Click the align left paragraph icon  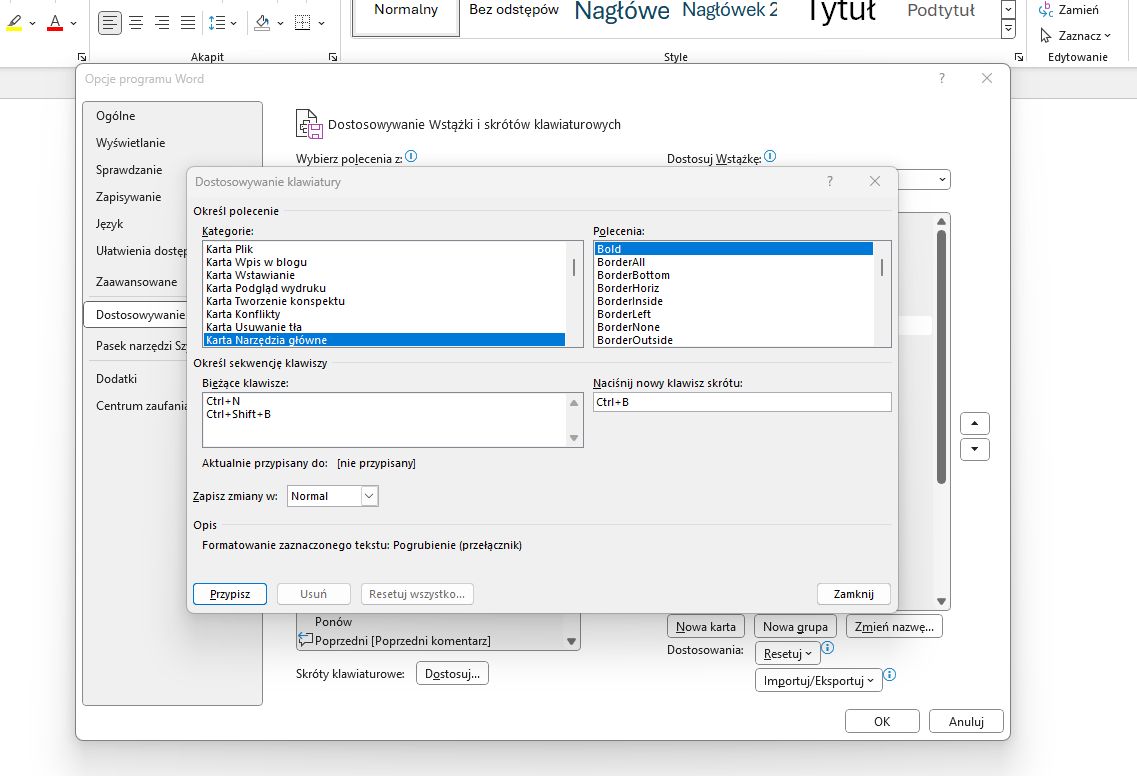point(110,22)
